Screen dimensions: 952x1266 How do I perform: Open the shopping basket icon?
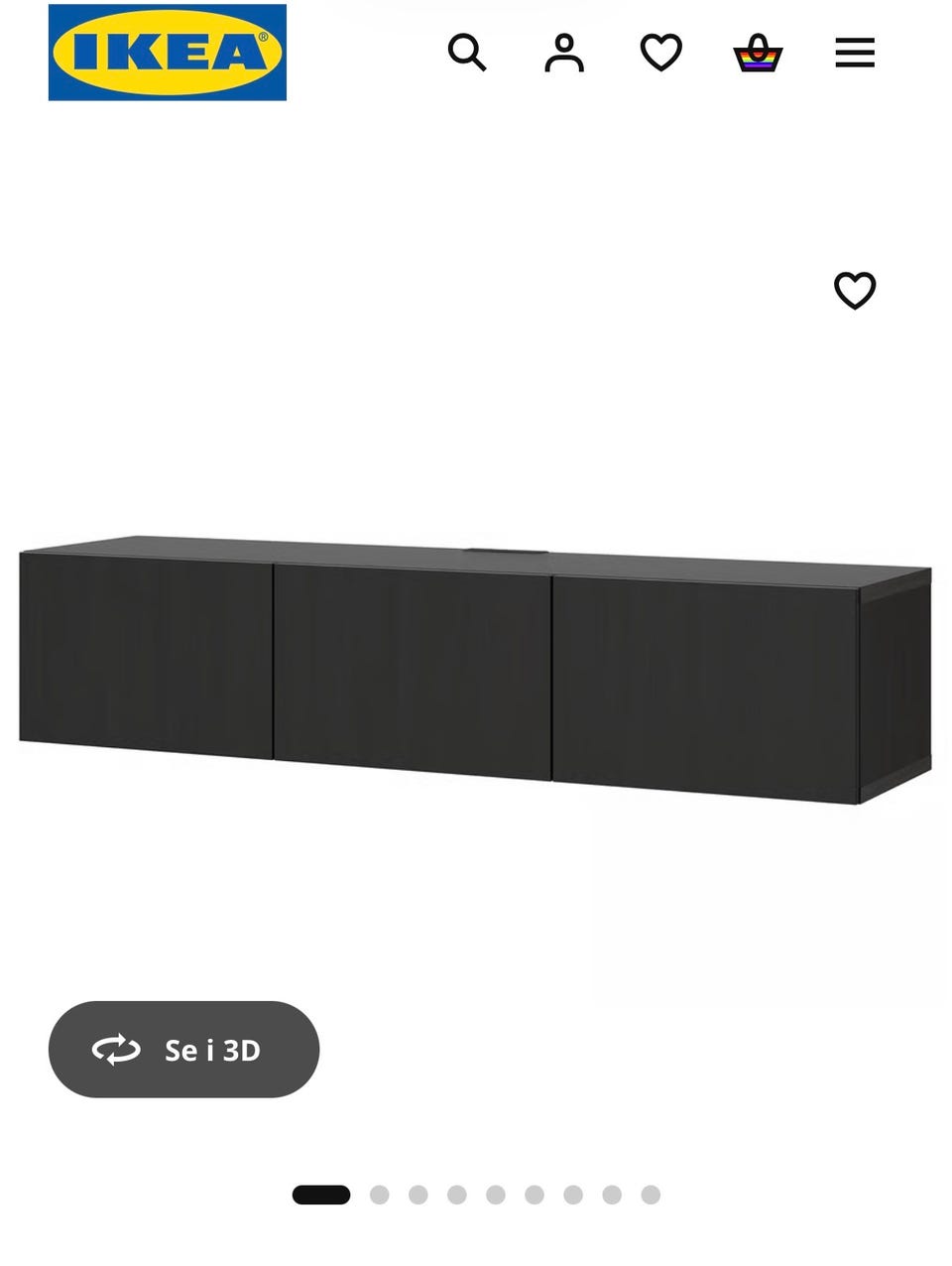click(759, 53)
